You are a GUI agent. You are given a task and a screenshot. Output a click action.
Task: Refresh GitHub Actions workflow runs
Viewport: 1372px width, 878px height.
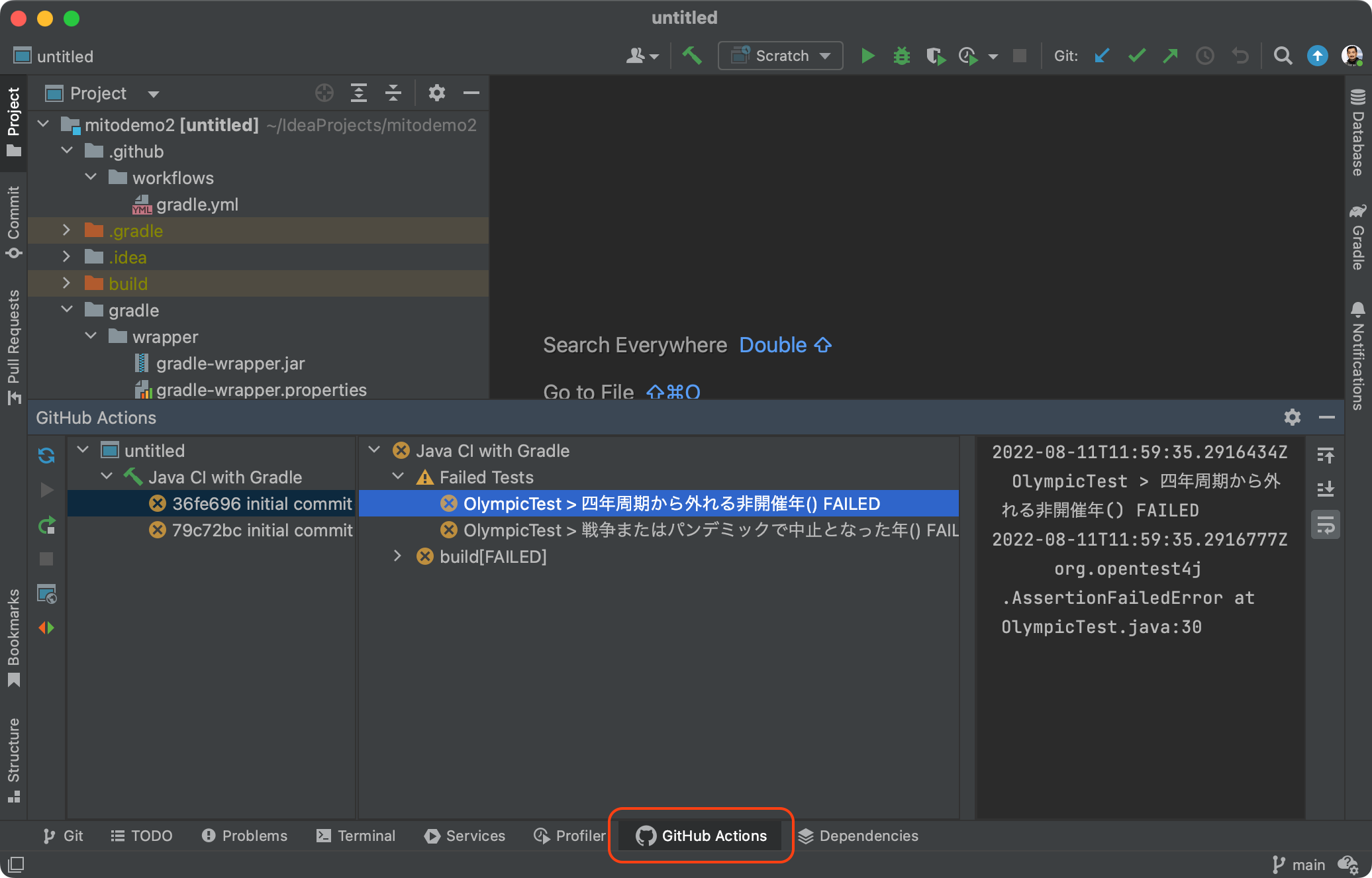pos(46,455)
